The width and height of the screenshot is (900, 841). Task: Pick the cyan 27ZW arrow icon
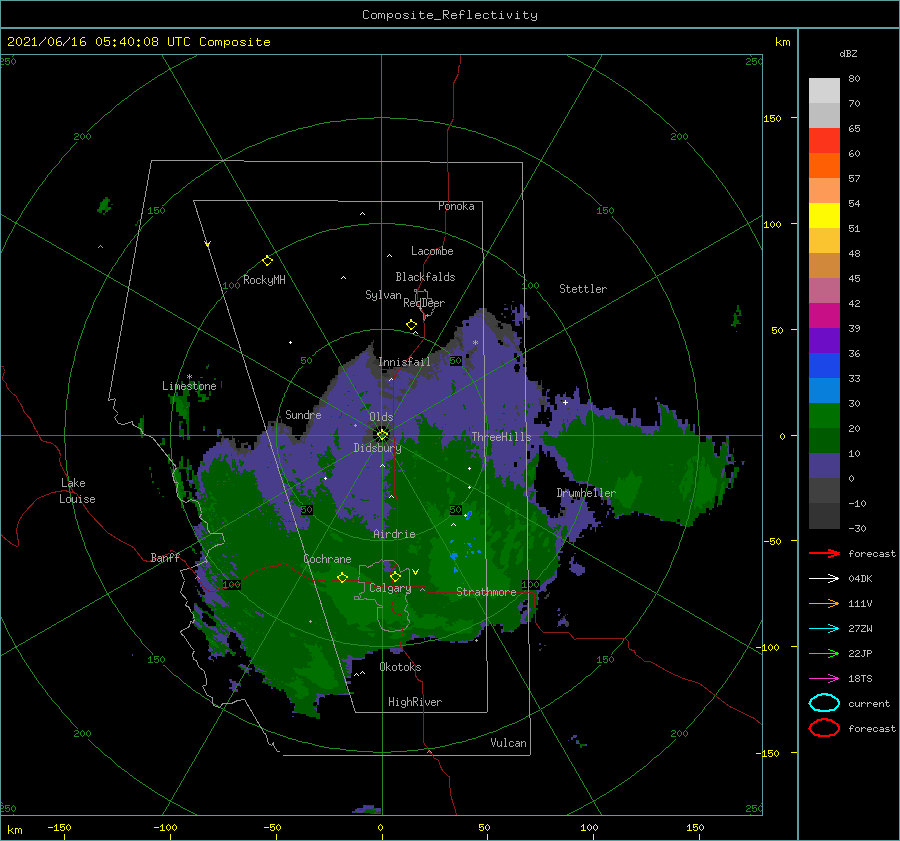coord(824,629)
